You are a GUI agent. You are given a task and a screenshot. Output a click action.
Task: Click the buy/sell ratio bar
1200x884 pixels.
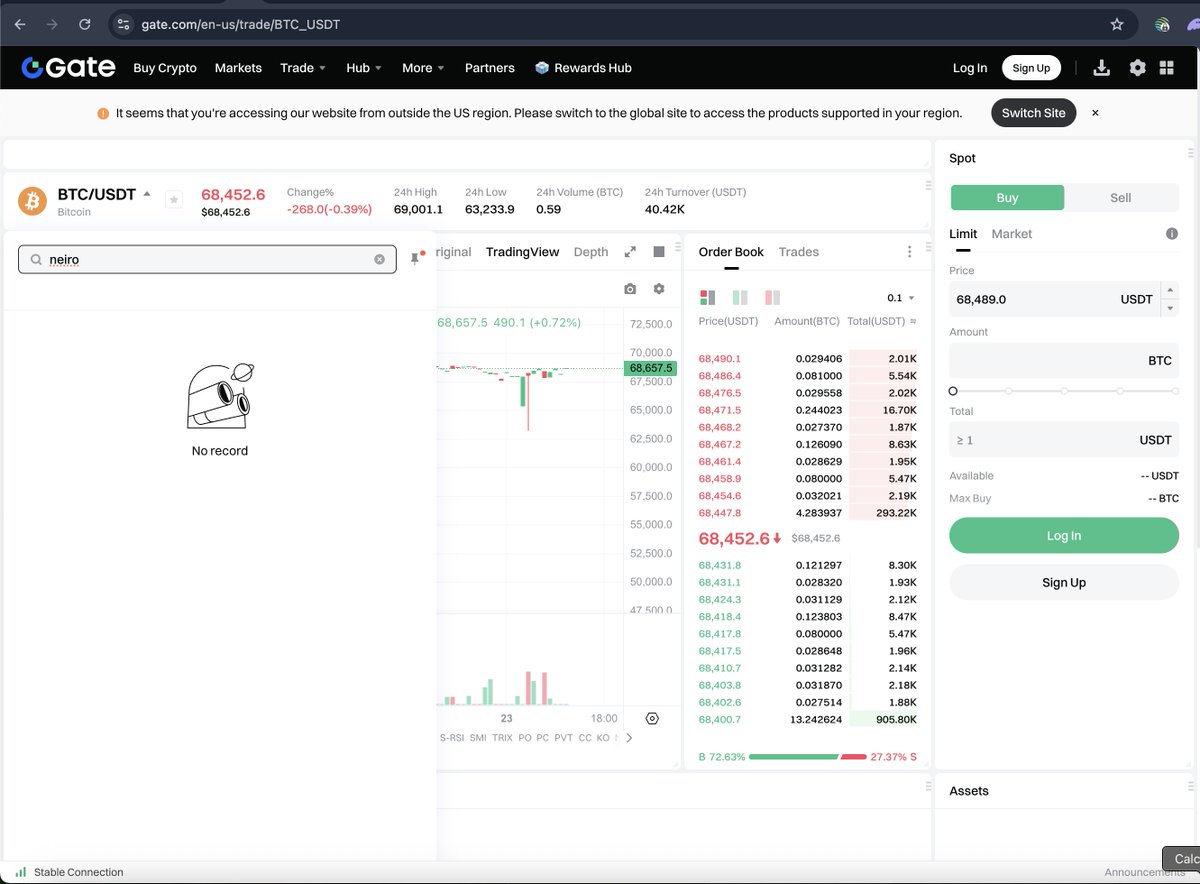click(807, 757)
